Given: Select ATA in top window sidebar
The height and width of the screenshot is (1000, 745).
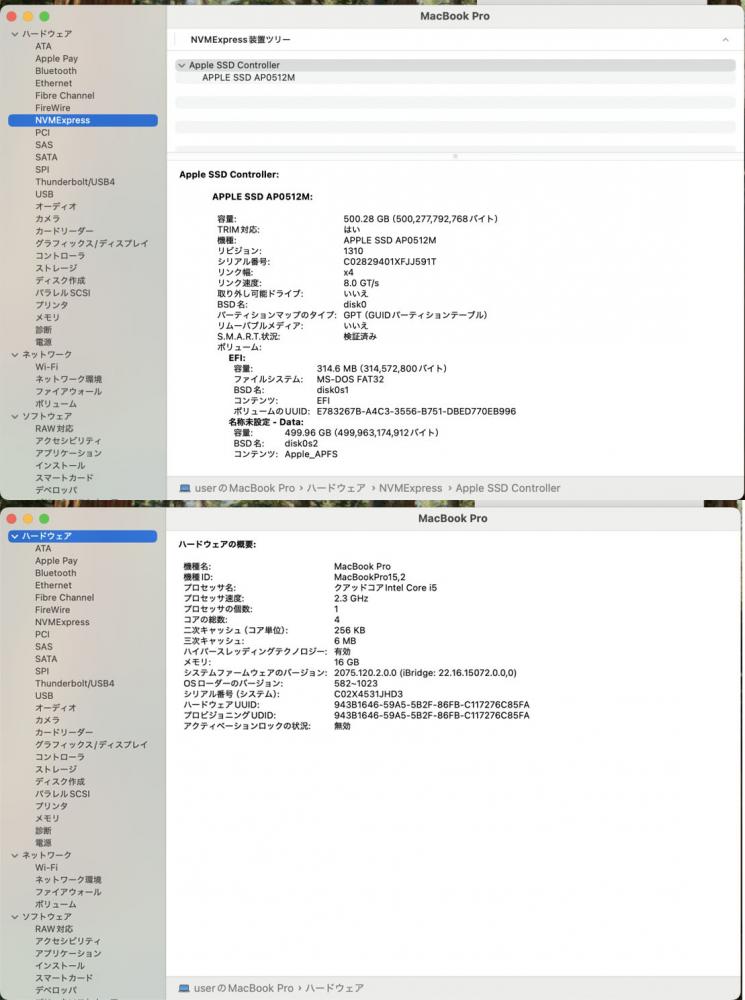Looking at the screenshot, I should pos(43,46).
